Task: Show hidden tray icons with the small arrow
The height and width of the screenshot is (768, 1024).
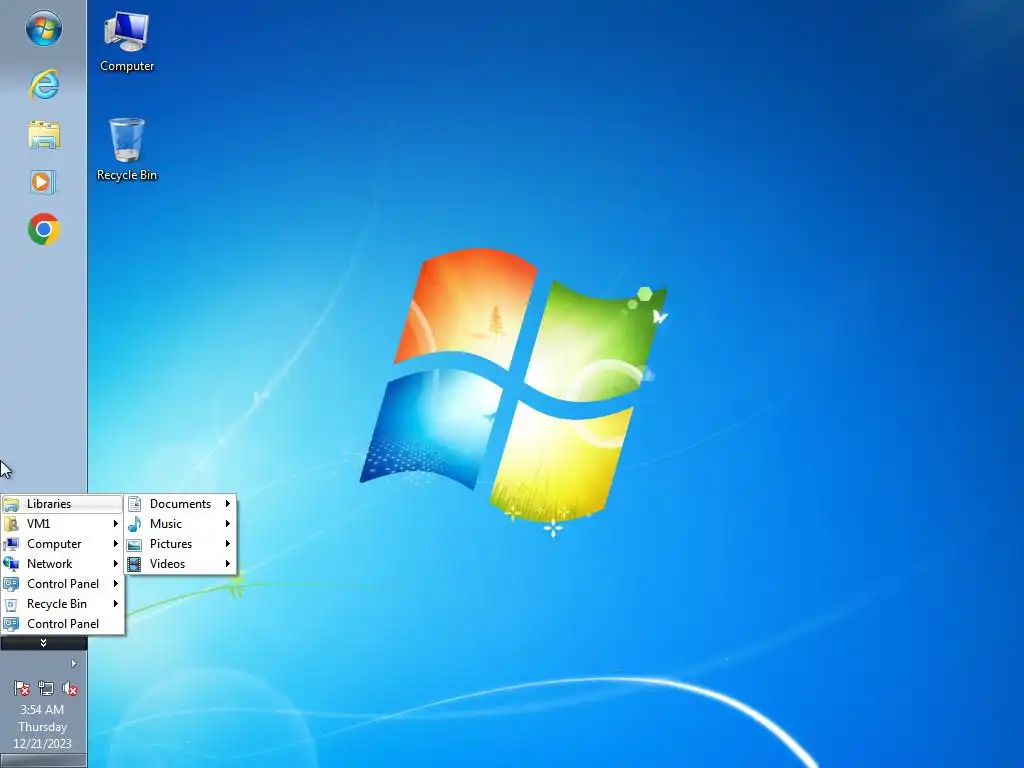Action: pos(74,664)
